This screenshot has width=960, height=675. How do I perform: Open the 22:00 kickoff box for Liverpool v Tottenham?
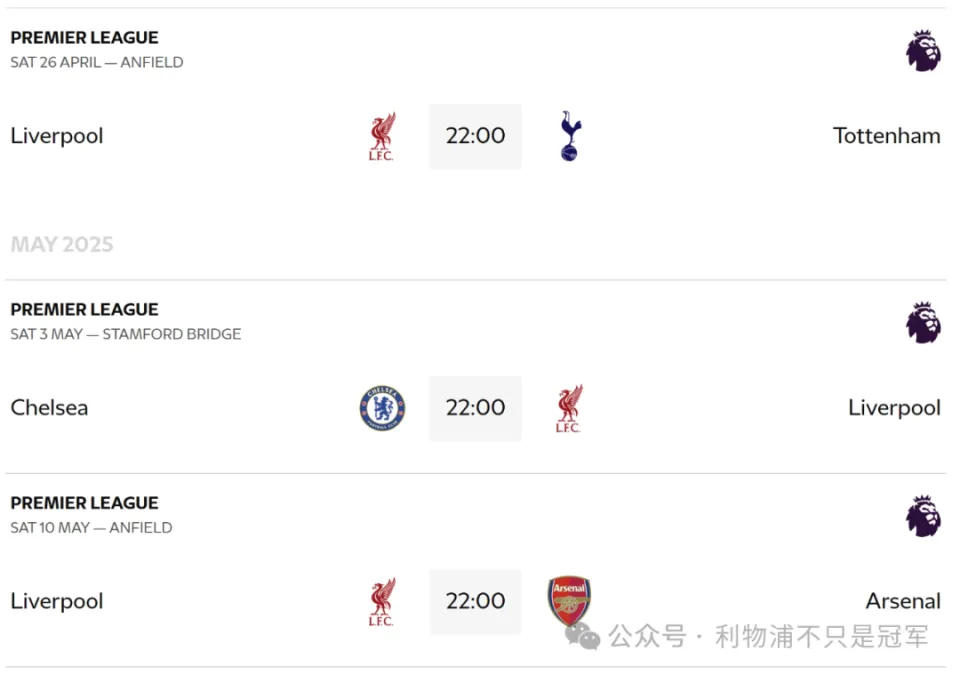[x=476, y=137]
